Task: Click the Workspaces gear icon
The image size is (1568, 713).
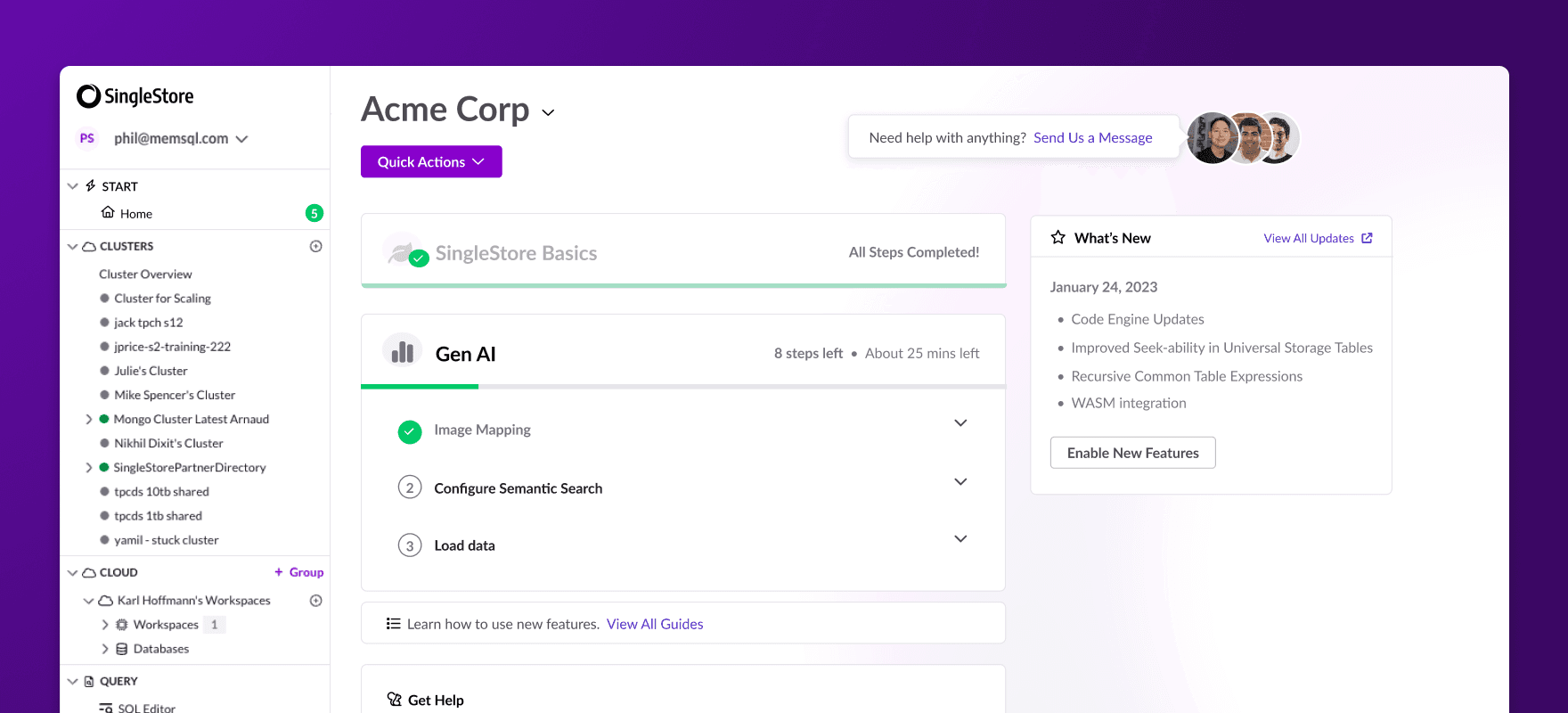Action: (x=122, y=625)
